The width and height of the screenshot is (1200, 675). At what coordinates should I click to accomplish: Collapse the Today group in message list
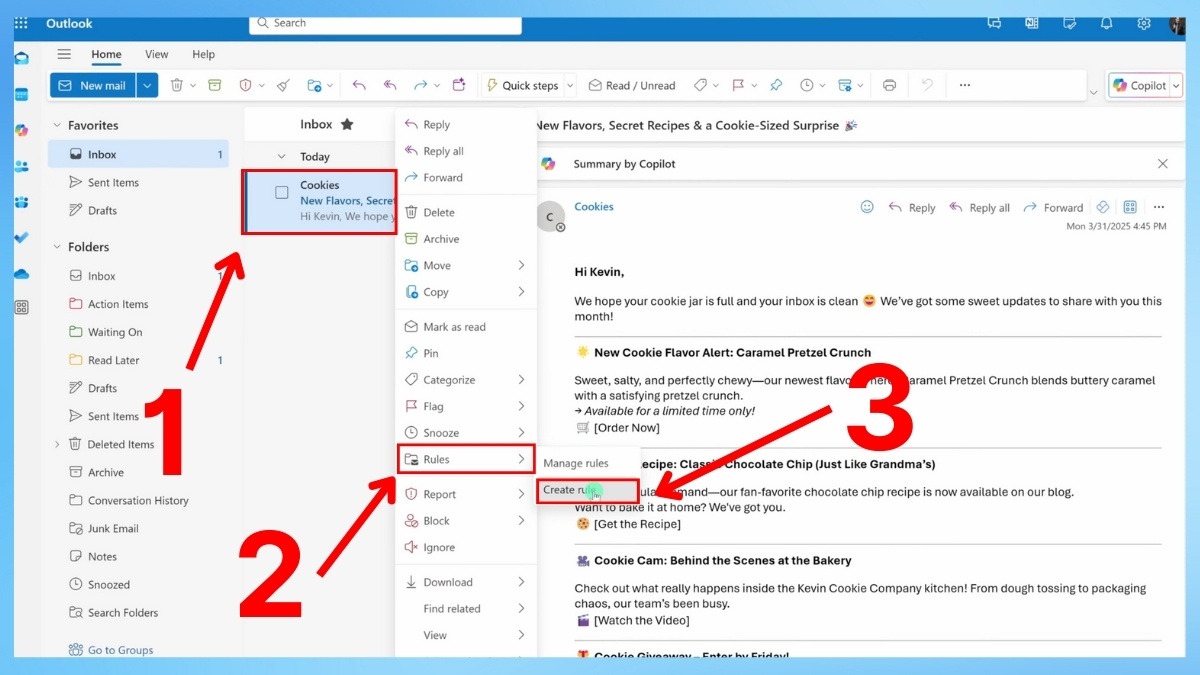click(281, 157)
